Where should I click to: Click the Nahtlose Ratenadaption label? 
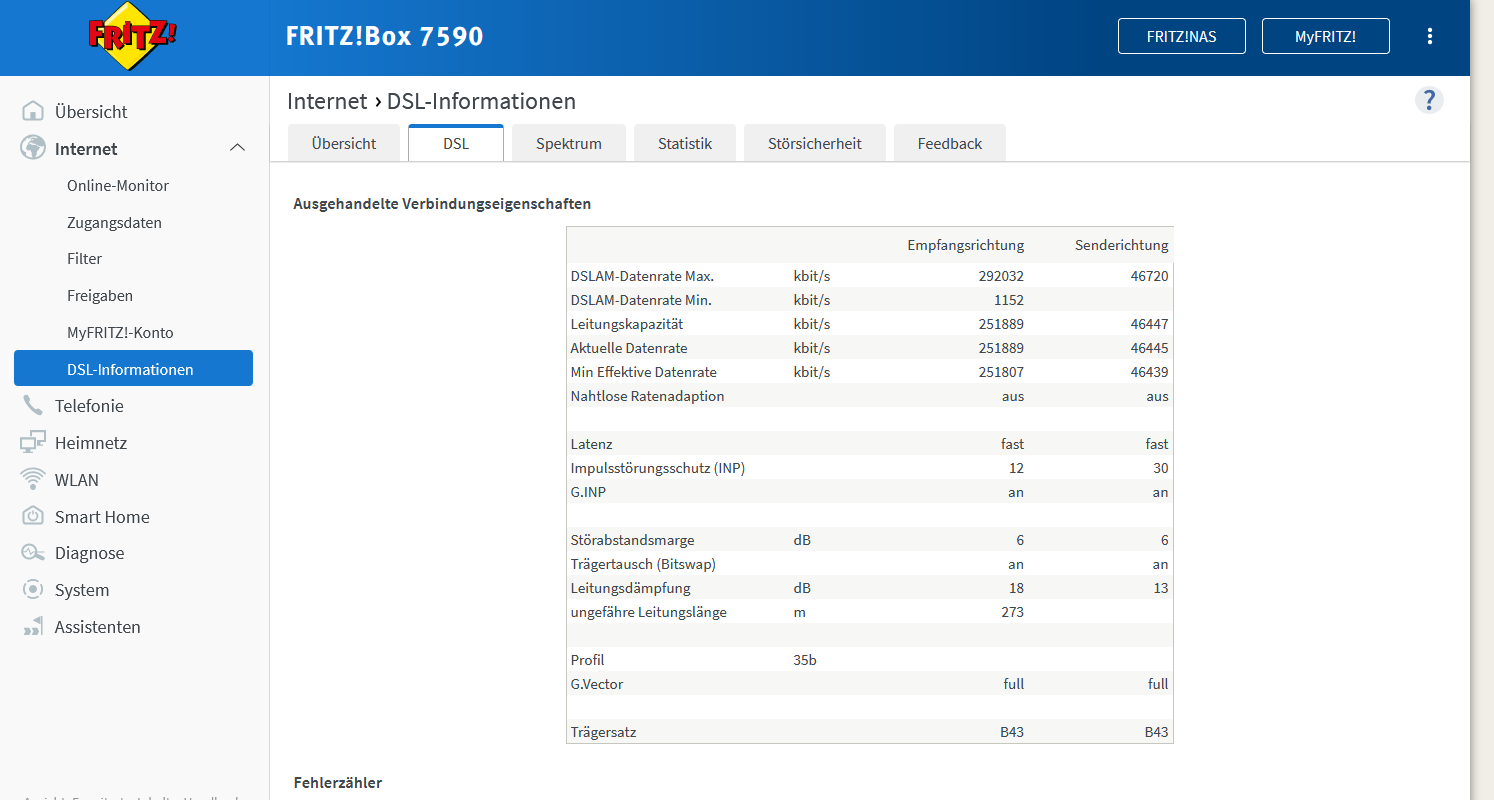click(647, 396)
